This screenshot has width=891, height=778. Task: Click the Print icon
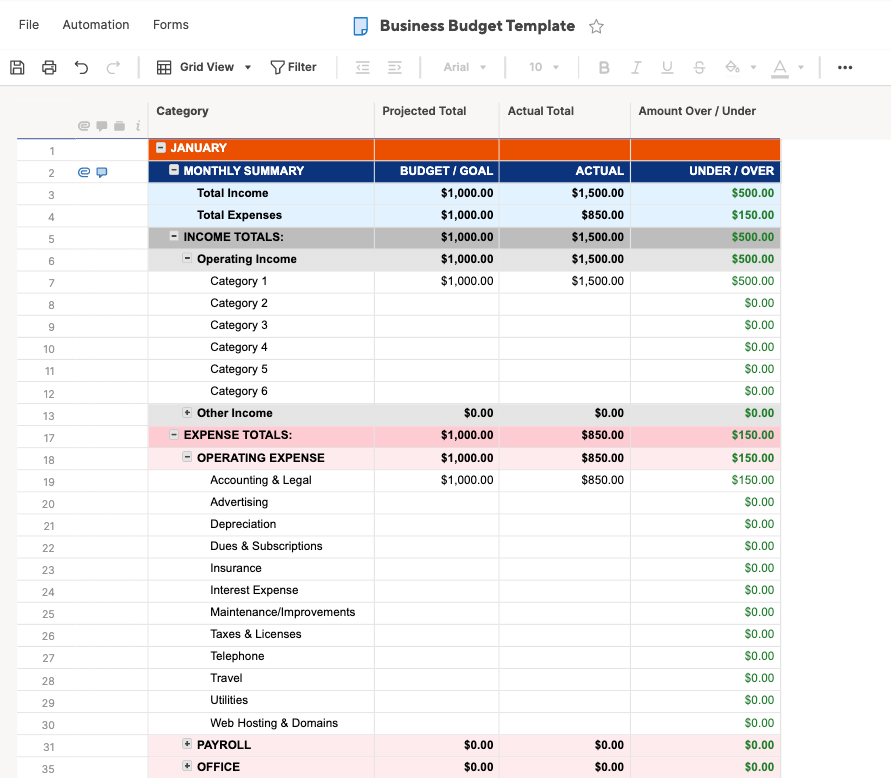click(x=49, y=67)
